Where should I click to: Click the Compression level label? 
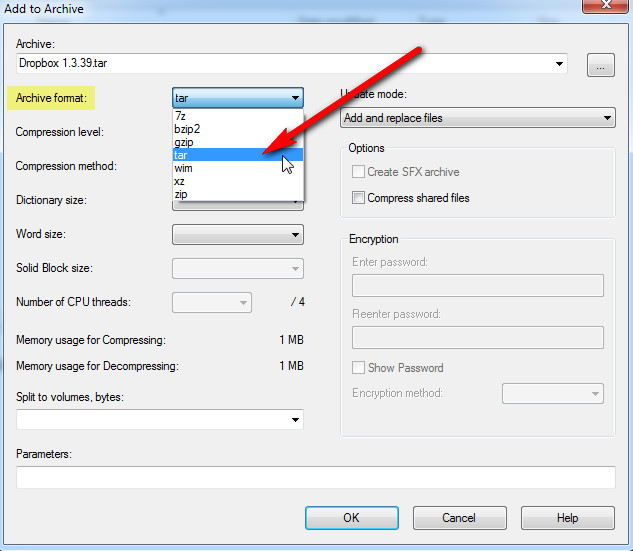[x=60, y=132]
